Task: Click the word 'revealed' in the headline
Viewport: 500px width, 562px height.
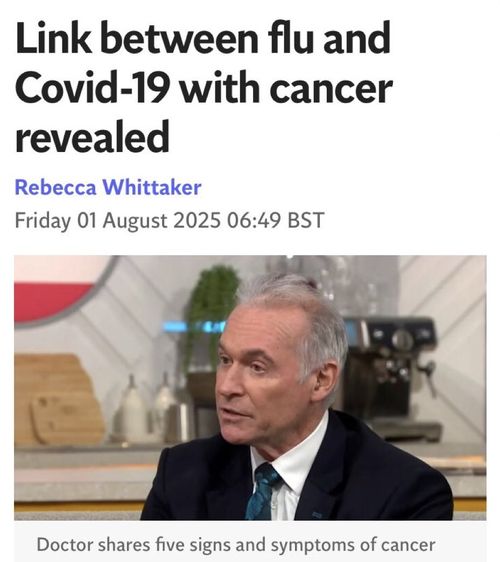Action: click(x=92, y=137)
